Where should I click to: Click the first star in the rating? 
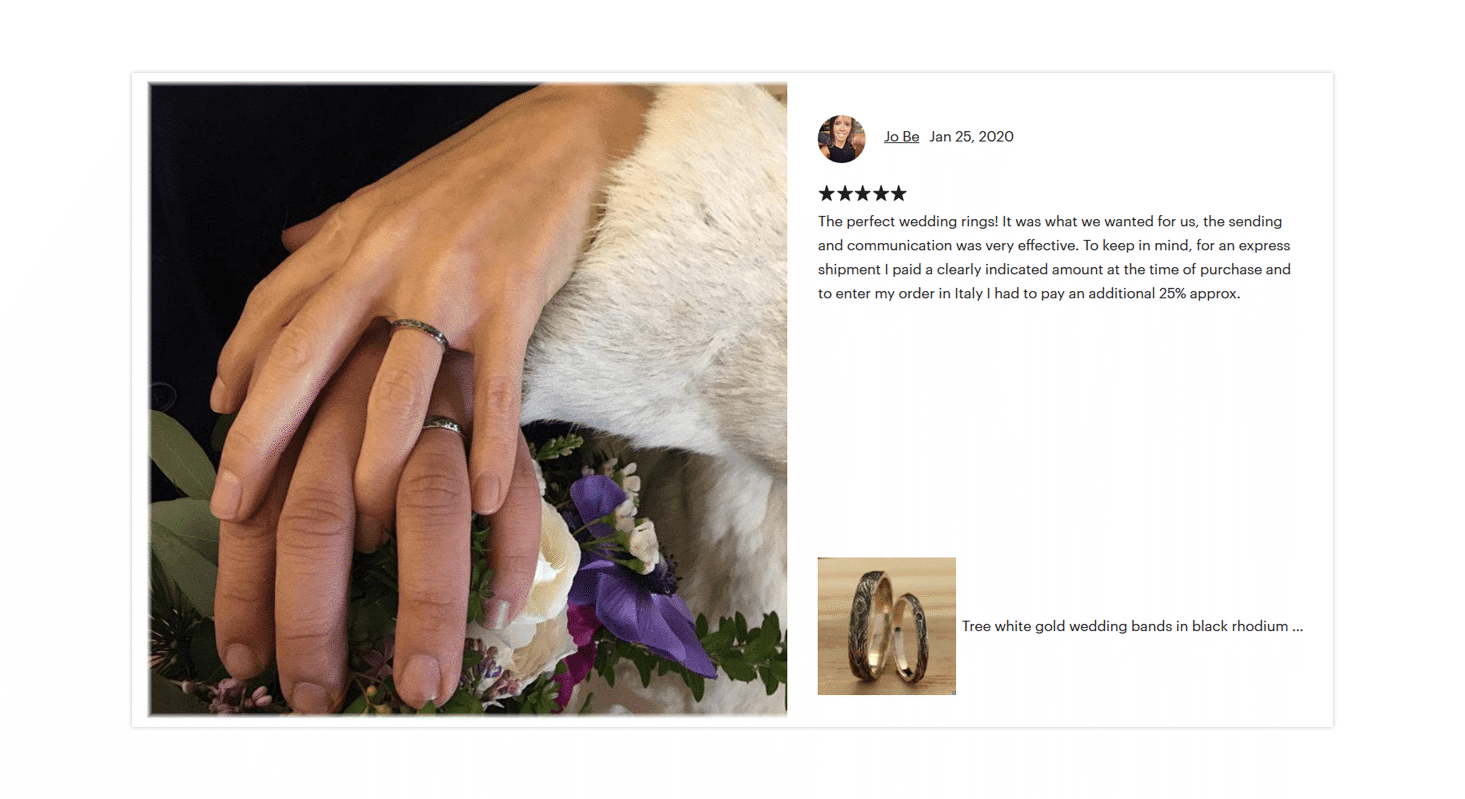(827, 194)
